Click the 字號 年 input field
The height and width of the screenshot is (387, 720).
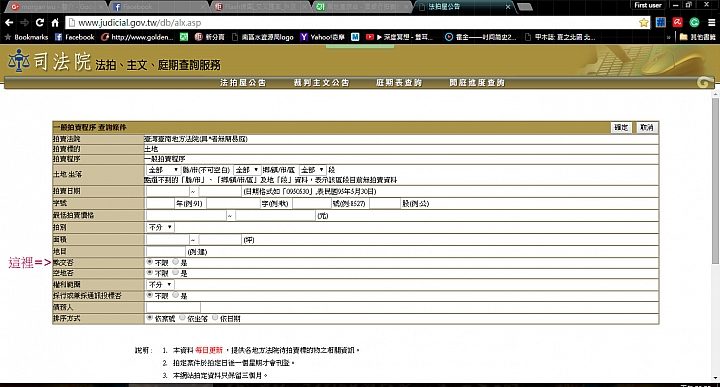coord(160,203)
